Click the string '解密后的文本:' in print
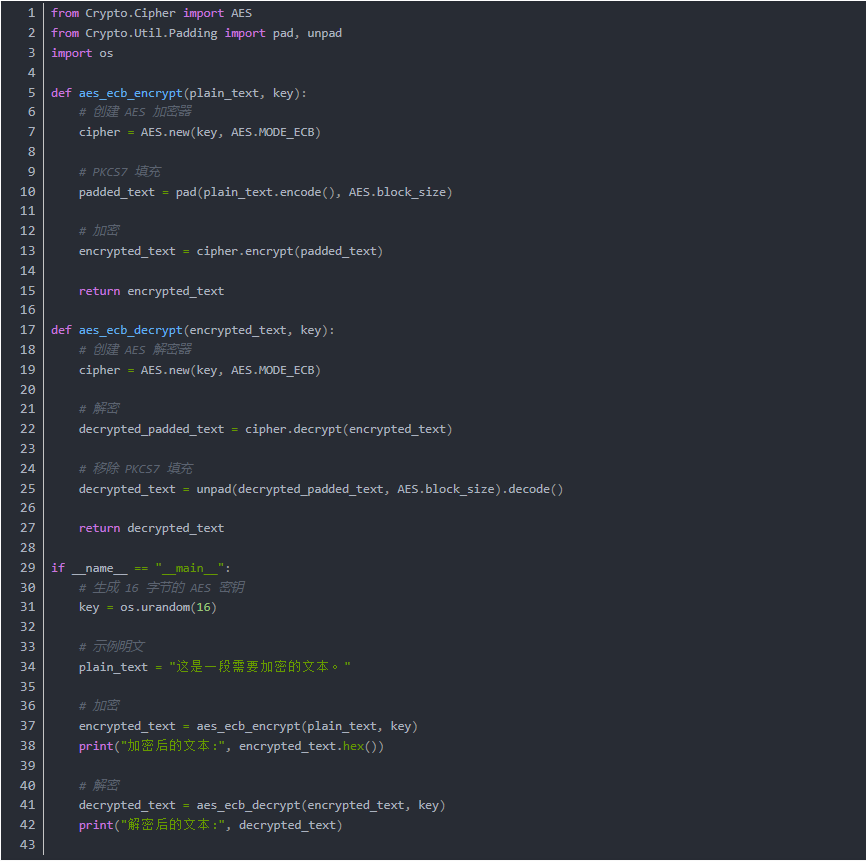This screenshot has width=866, height=861. tap(172, 825)
